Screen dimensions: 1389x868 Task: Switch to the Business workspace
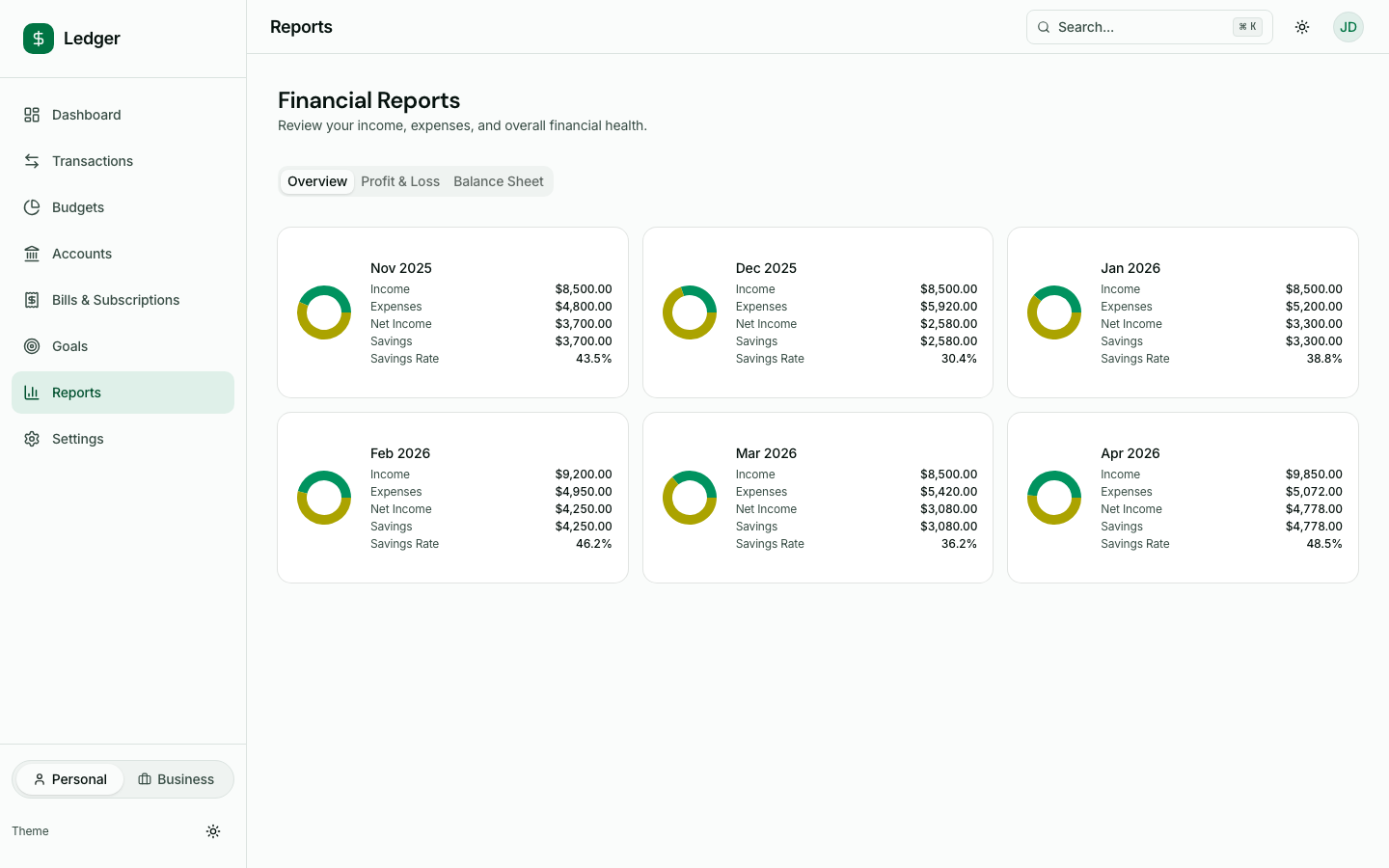177,778
